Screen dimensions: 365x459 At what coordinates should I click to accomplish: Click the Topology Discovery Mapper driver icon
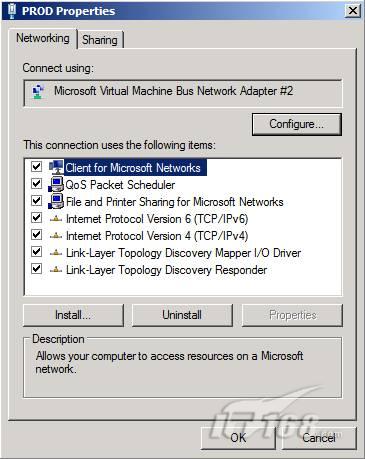point(56,253)
